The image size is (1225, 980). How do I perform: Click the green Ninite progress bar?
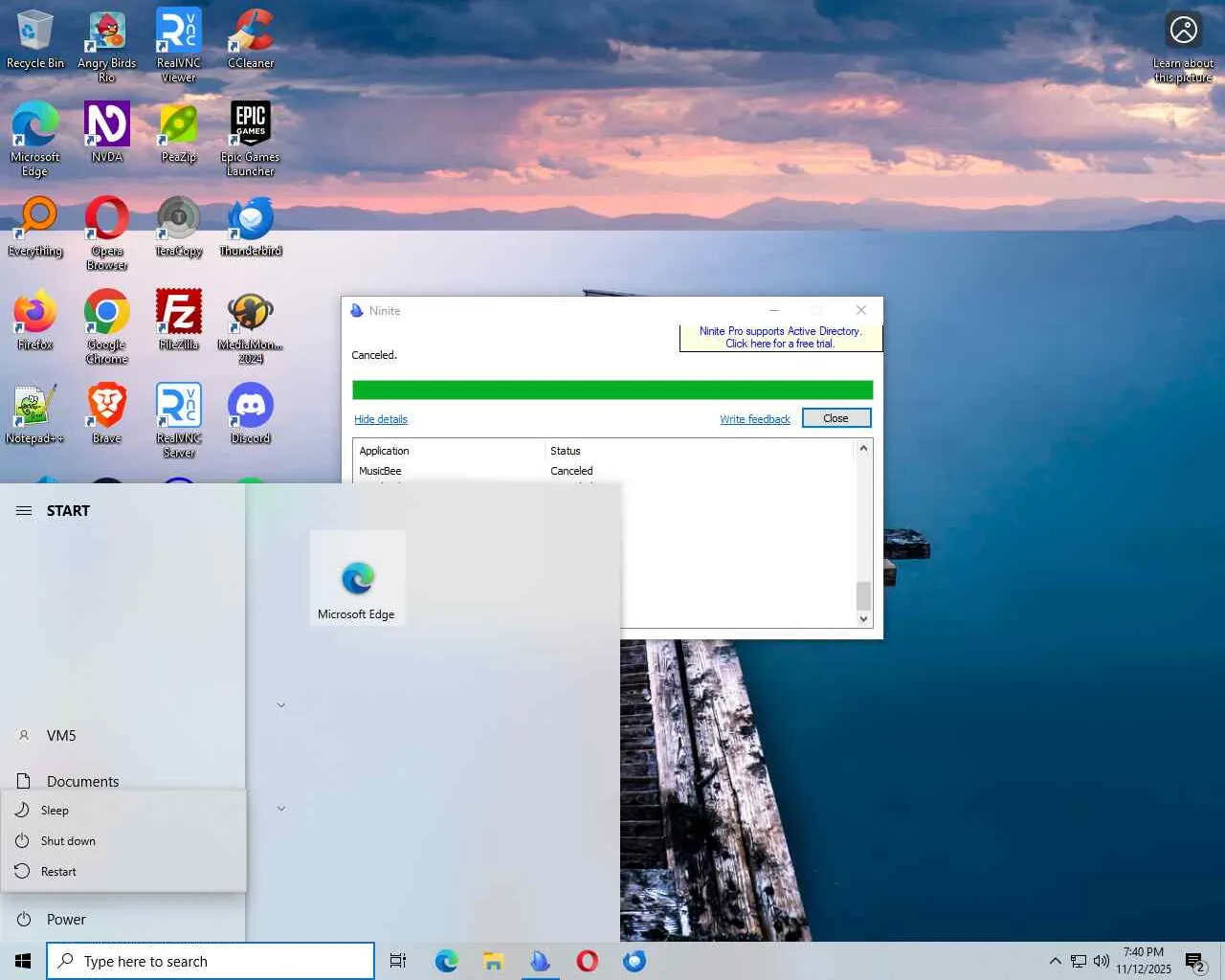coord(612,390)
